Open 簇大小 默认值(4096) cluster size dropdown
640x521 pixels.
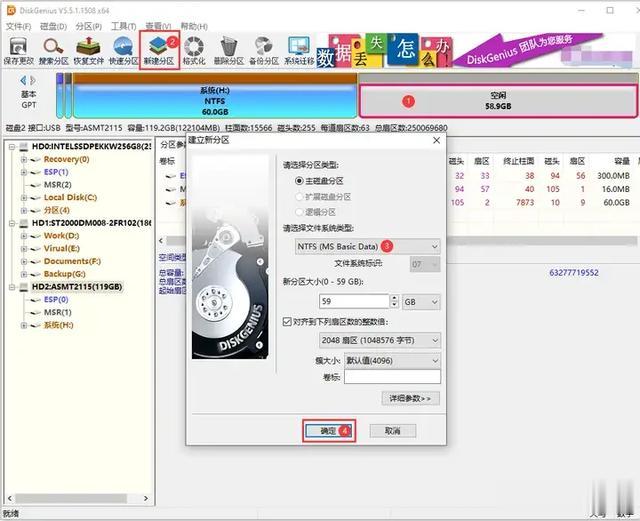click(392, 361)
